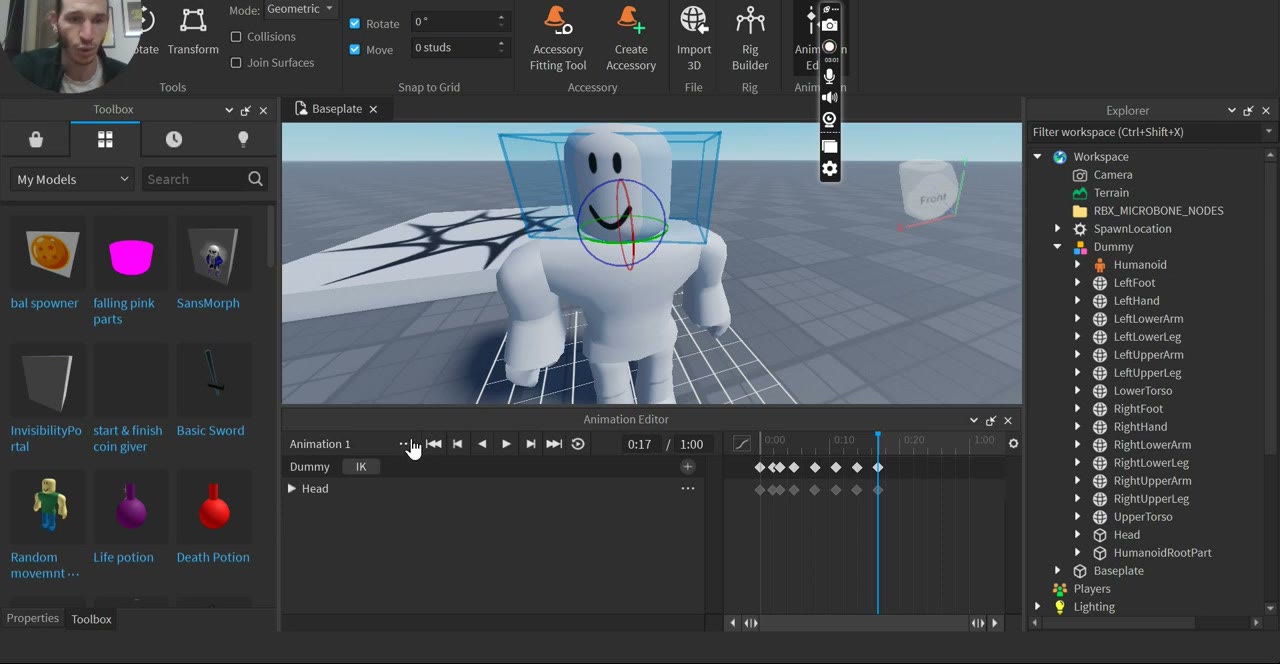Screen dimensions: 1280x664
Task: Open the My Models category dropdown
Action: pos(72,179)
